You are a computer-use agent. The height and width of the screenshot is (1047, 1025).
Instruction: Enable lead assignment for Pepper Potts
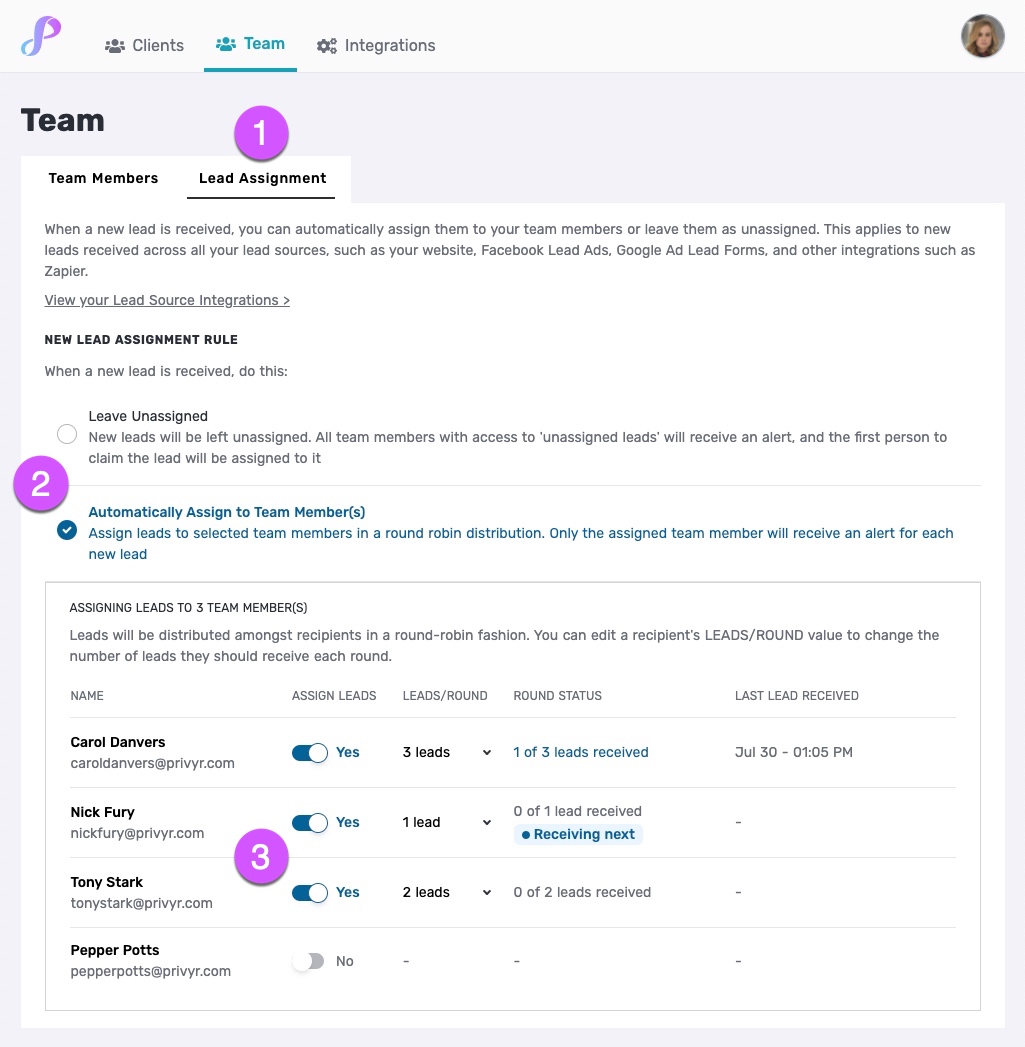coord(309,960)
